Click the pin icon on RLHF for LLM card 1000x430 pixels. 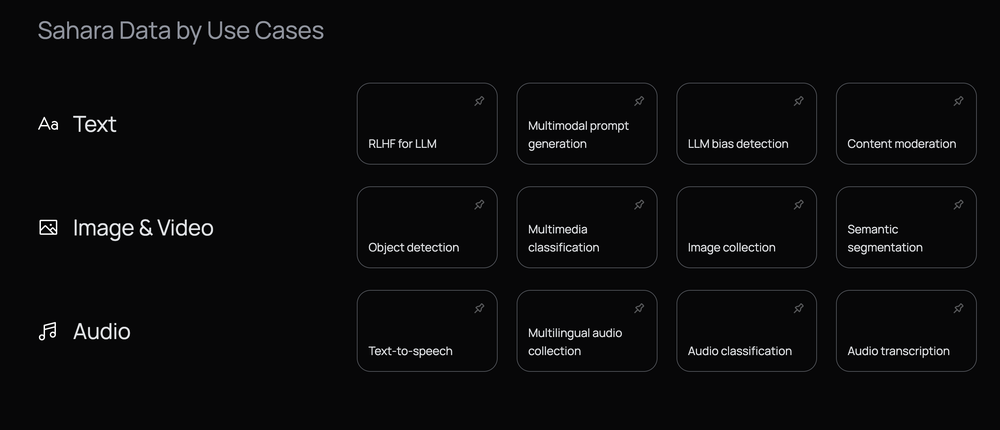click(479, 101)
